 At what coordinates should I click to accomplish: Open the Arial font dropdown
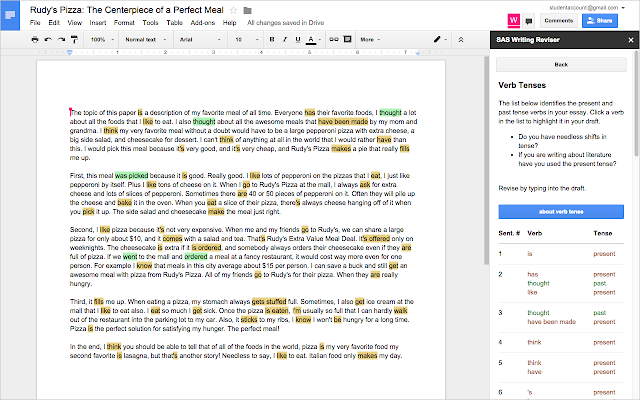click(x=200, y=40)
